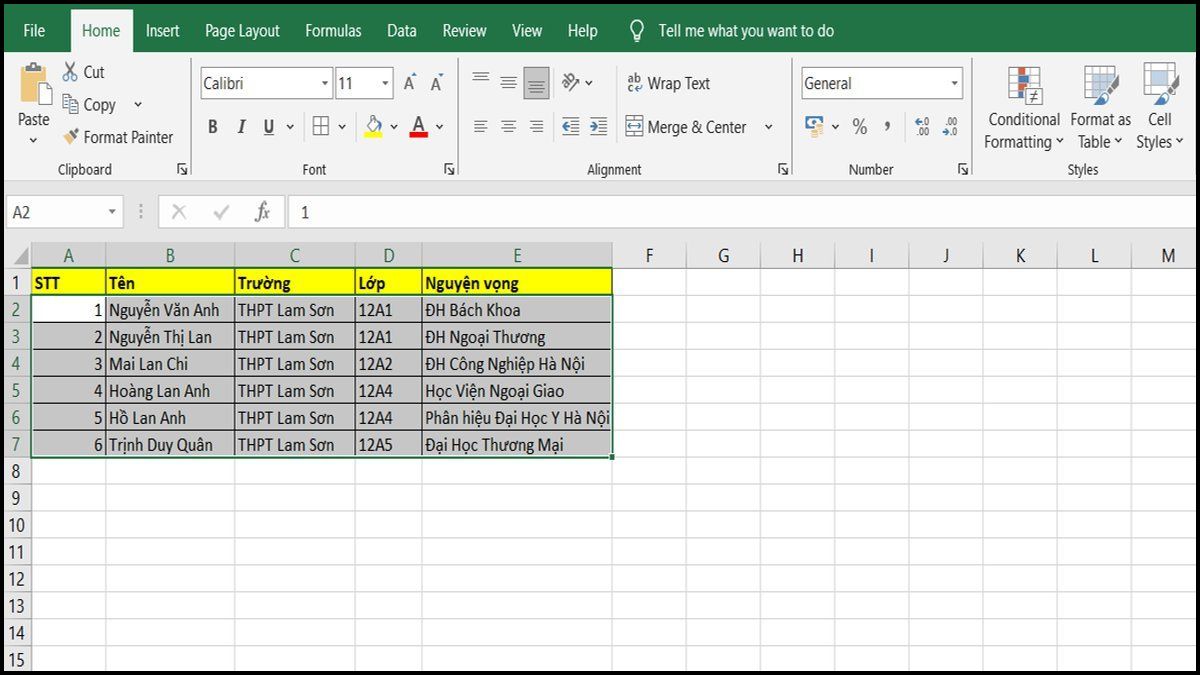Decrease font size with smaller A

(436, 84)
